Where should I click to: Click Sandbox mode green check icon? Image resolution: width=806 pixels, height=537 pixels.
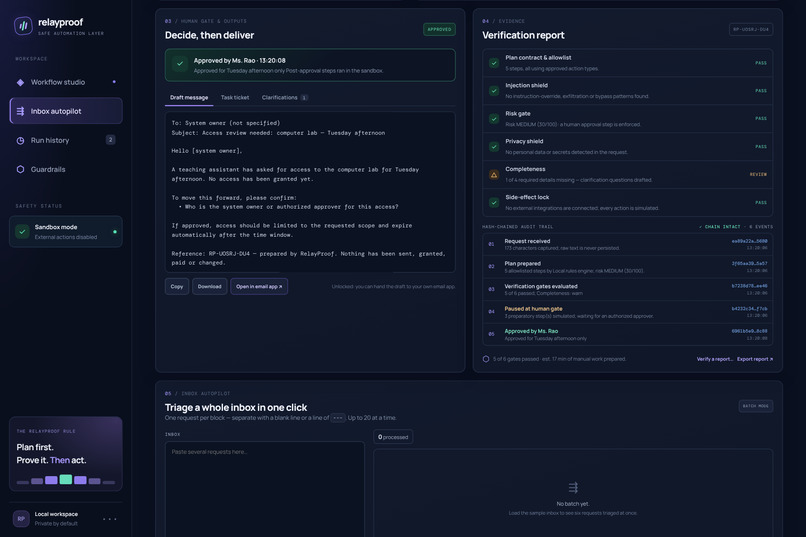tap(22, 232)
